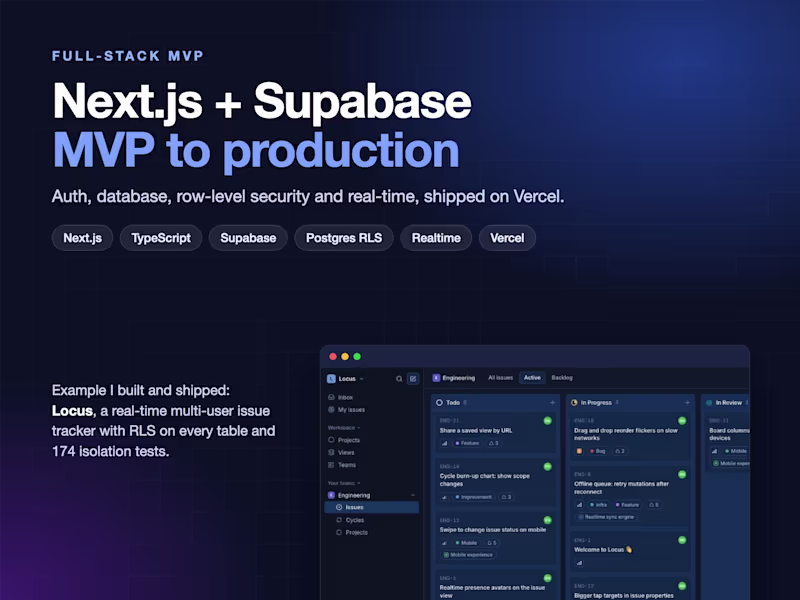Click orange urgent priority icon on Drag and drop card
This screenshot has width=800, height=600.
579,451
